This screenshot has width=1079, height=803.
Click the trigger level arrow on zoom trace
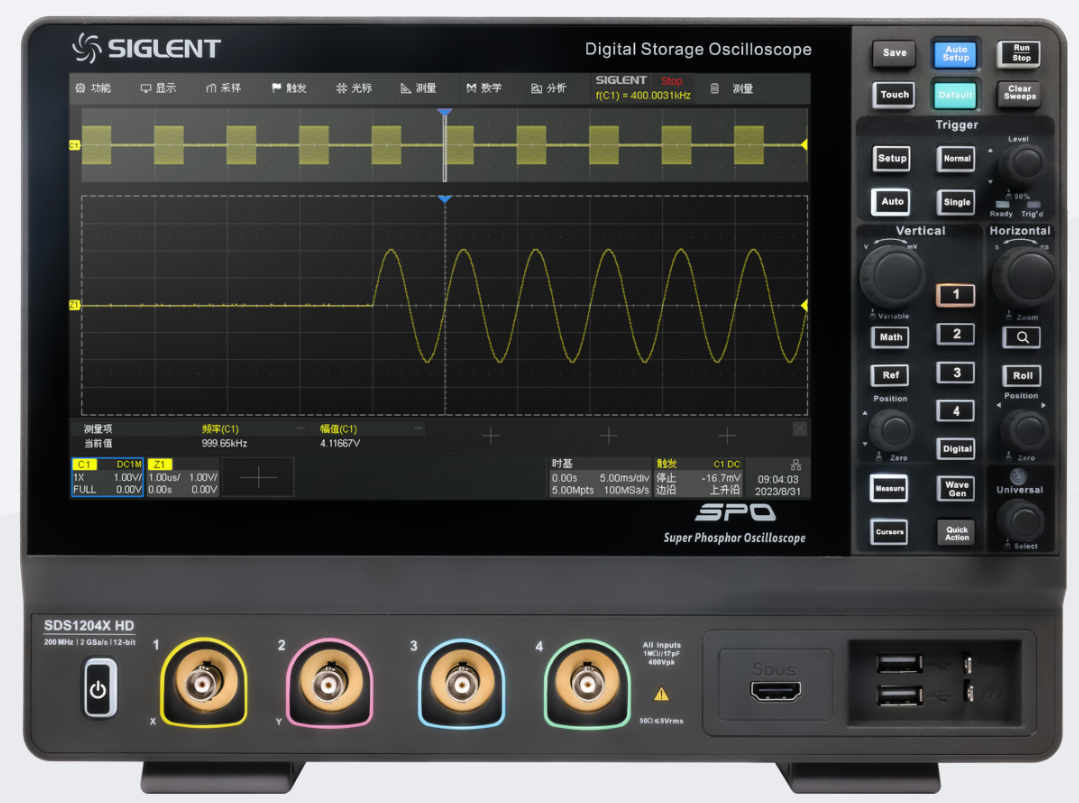(804, 305)
